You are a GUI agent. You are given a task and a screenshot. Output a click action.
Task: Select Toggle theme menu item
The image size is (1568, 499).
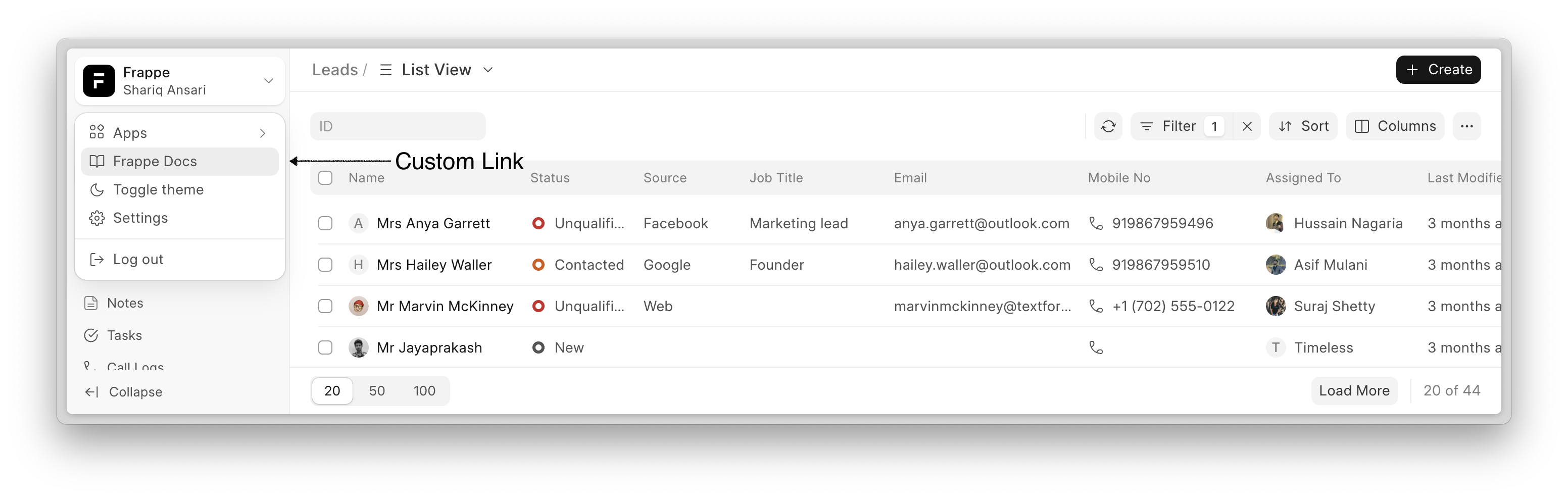click(158, 190)
